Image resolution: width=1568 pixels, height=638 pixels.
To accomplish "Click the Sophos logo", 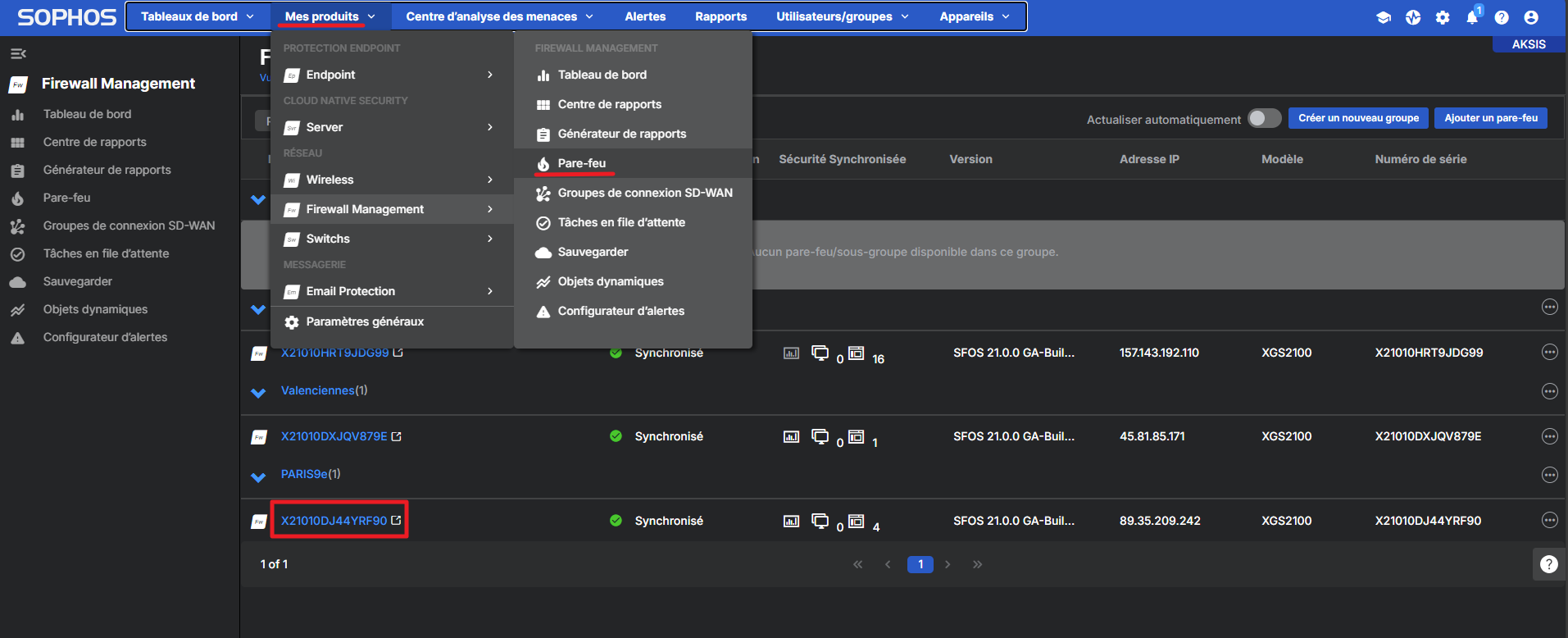I will pyautogui.click(x=67, y=17).
